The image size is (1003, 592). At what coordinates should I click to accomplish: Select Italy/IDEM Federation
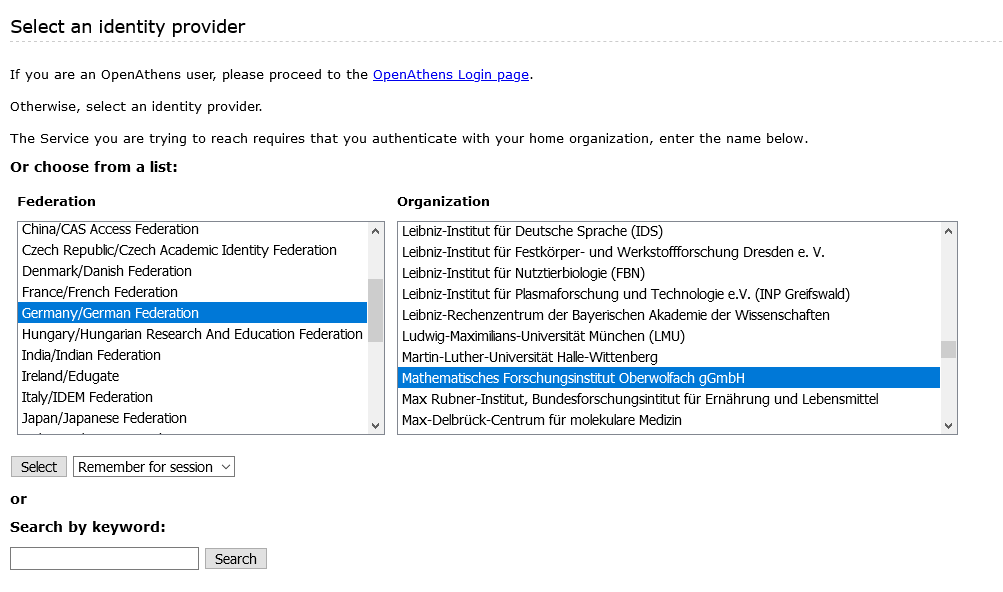pos(87,397)
